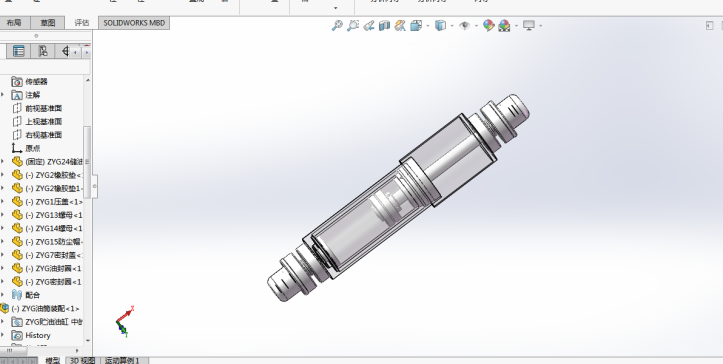Click the panel toggle icon at top right

coord(710,26)
